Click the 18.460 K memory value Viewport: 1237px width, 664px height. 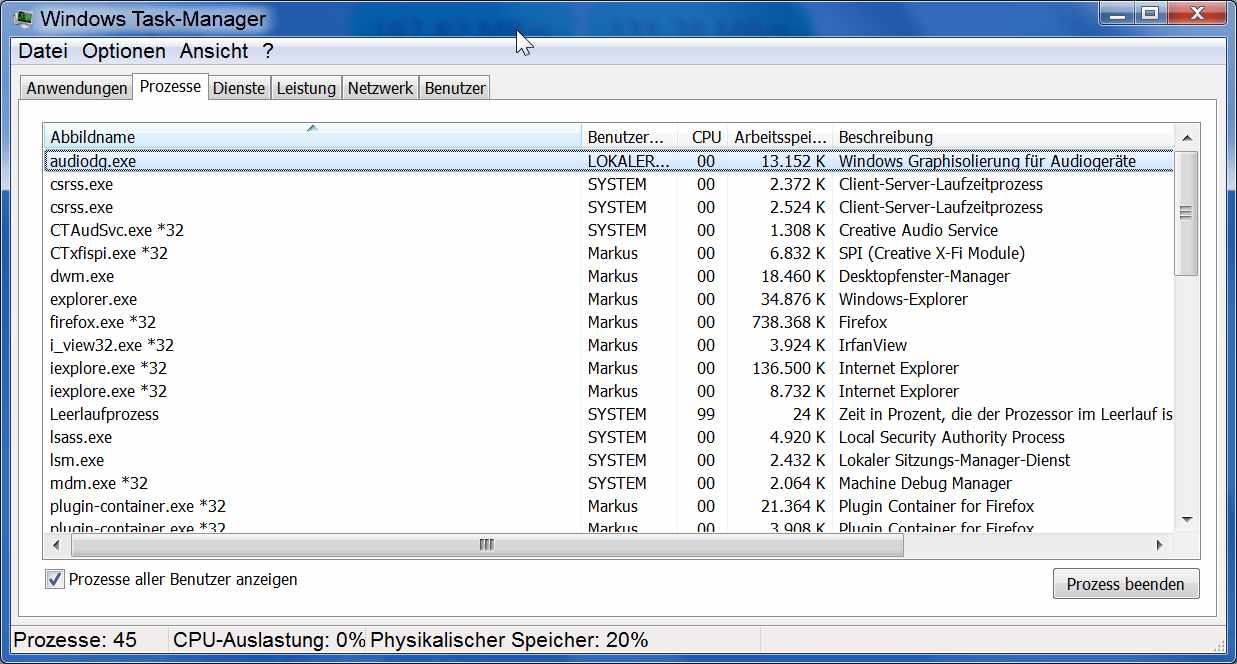[793, 276]
